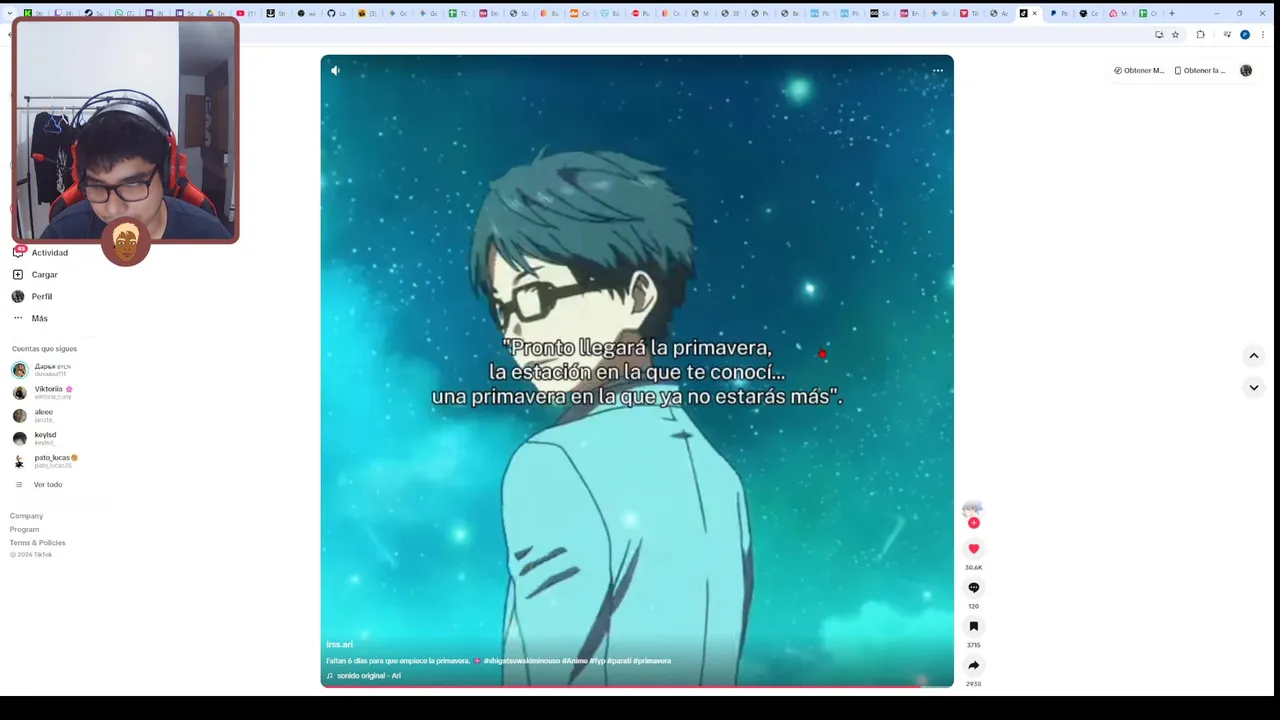Click the video progress bar
The image size is (1280, 720).
637,686
